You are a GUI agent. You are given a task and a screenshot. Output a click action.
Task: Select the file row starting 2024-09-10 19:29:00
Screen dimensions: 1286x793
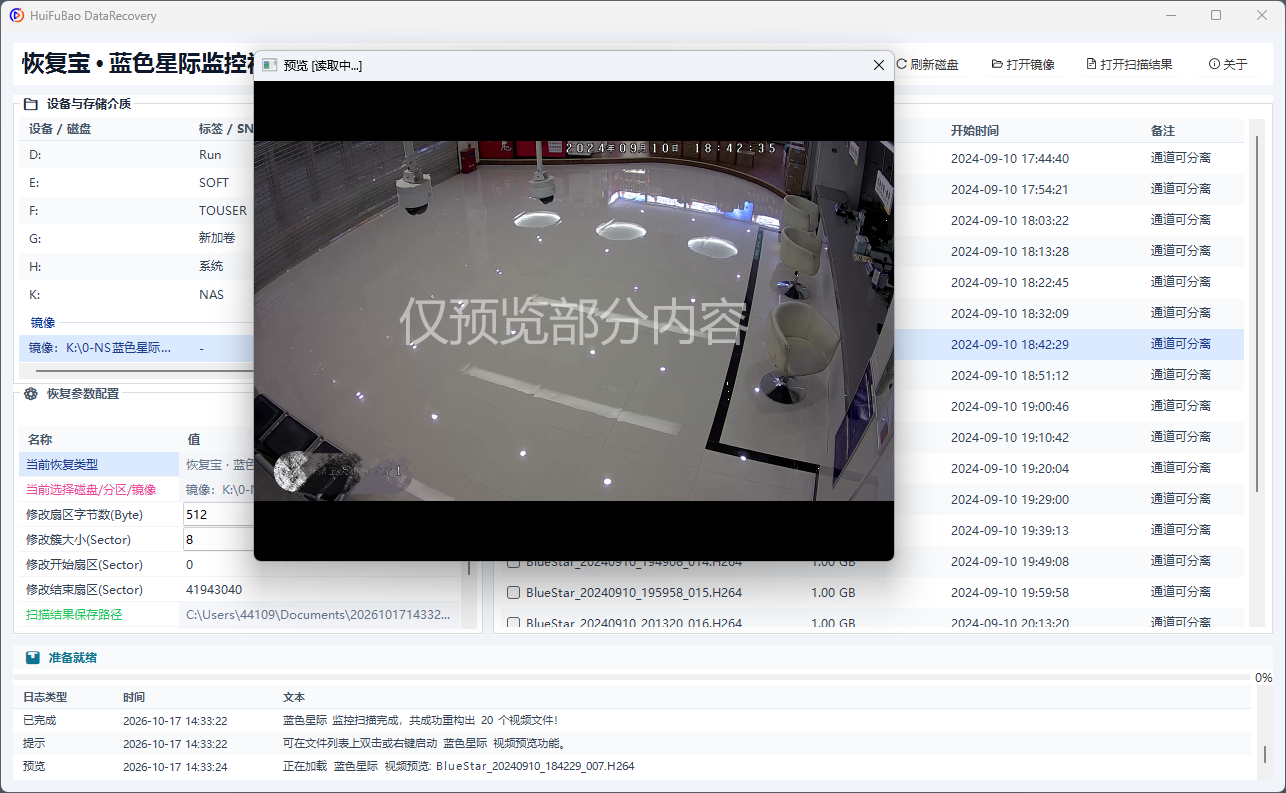pos(1069,499)
